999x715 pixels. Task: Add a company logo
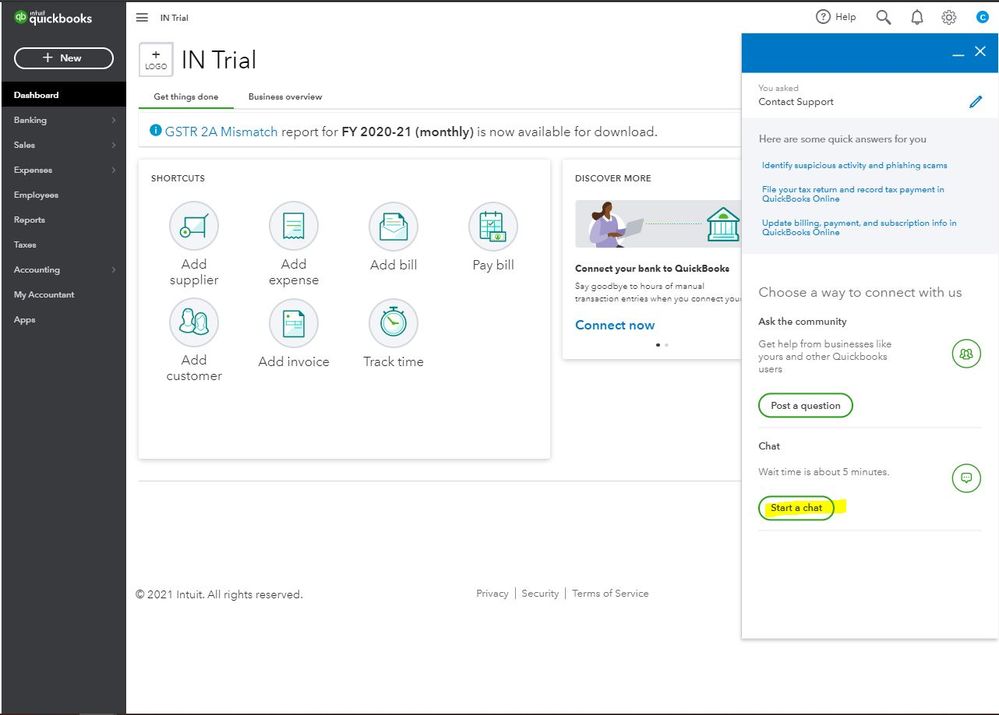tap(156, 60)
